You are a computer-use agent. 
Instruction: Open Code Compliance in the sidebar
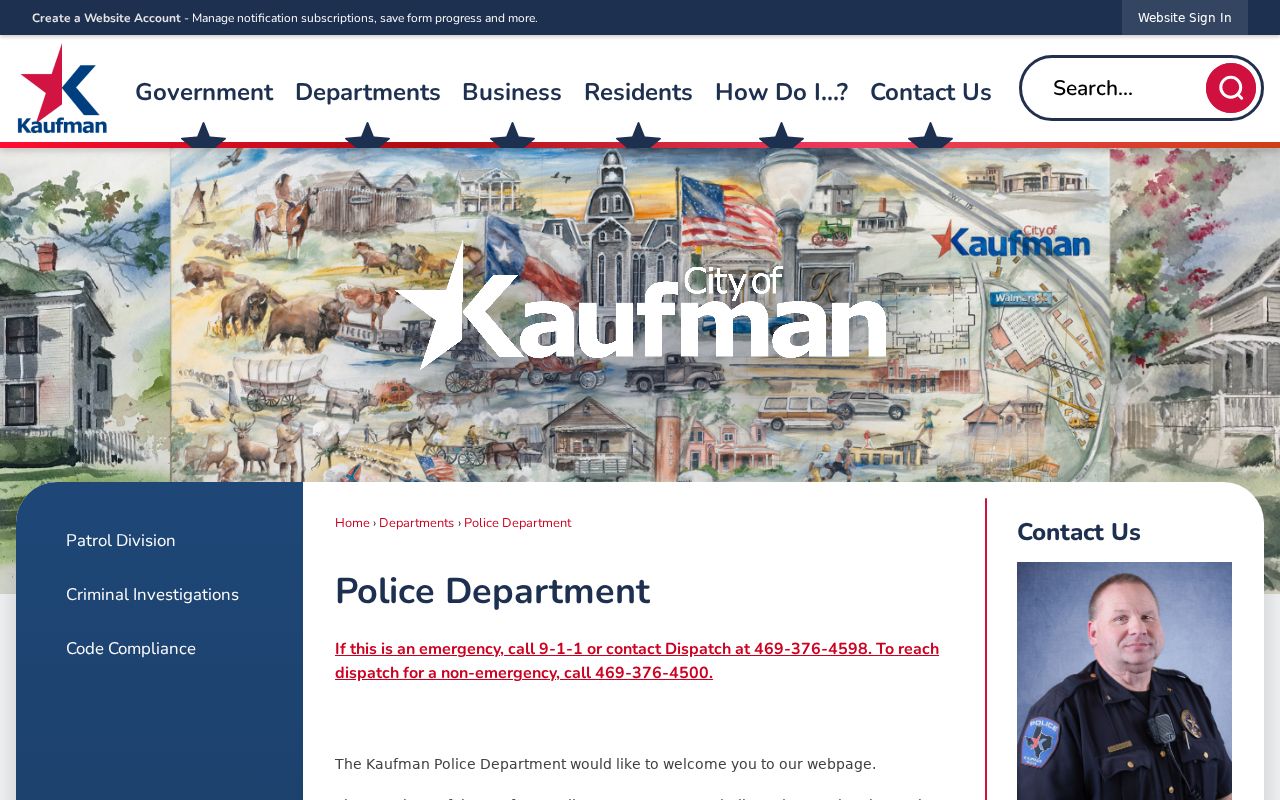point(131,648)
